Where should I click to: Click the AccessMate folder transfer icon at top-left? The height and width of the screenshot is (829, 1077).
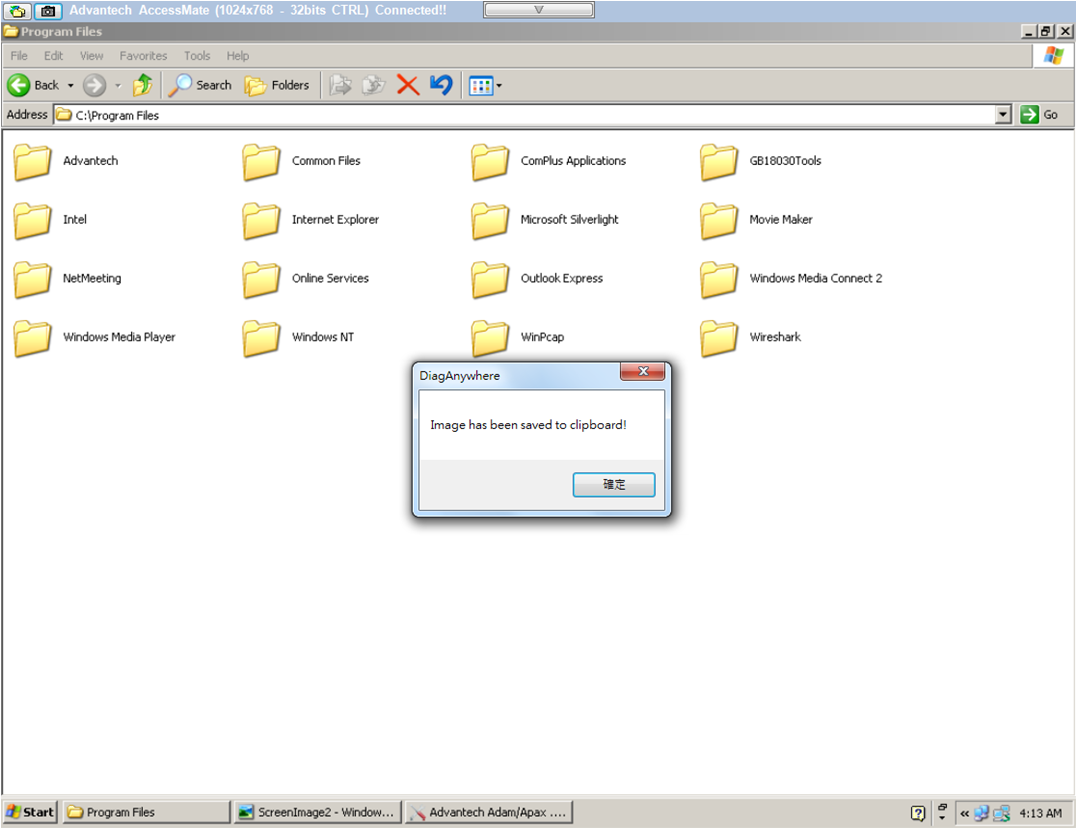(x=18, y=10)
